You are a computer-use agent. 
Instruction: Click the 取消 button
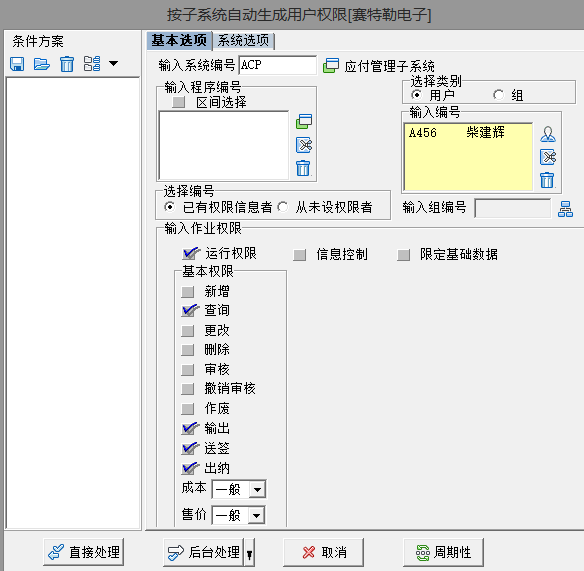pyautogui.click(x=323, y=552)
